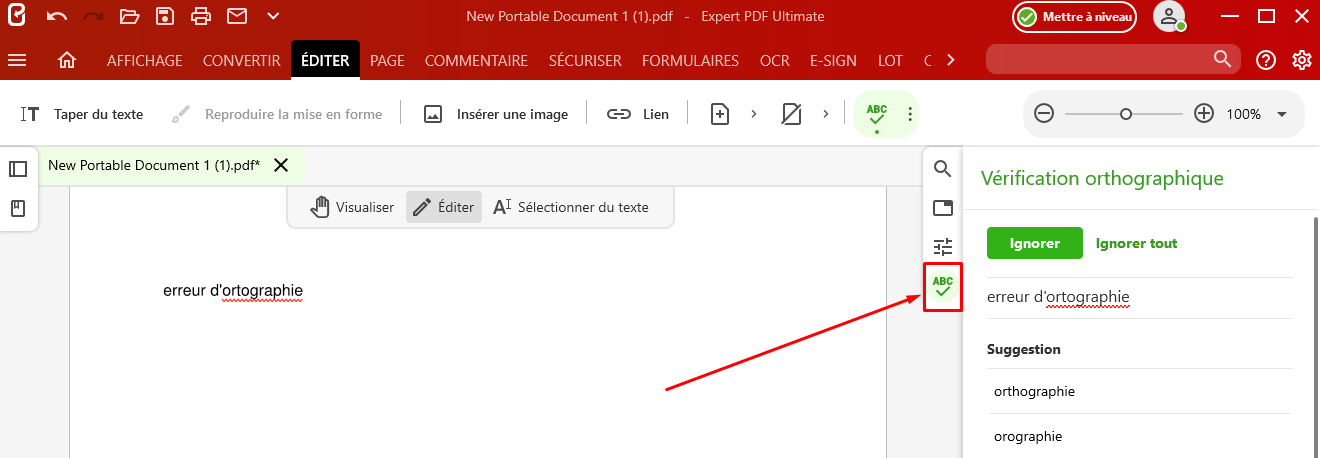Image resolution: width=1320 pixels, height=458 pixels.
Task: Open the 100% zoom level dropdown
Action: (1282, 114)
